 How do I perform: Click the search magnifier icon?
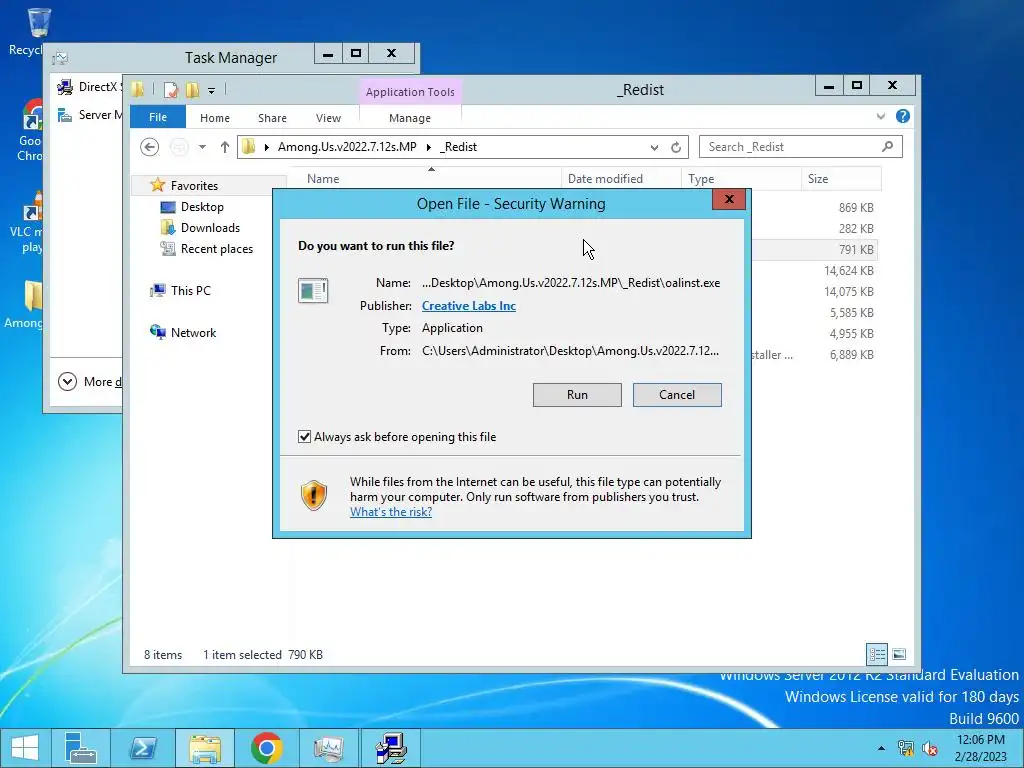point(887,146)
